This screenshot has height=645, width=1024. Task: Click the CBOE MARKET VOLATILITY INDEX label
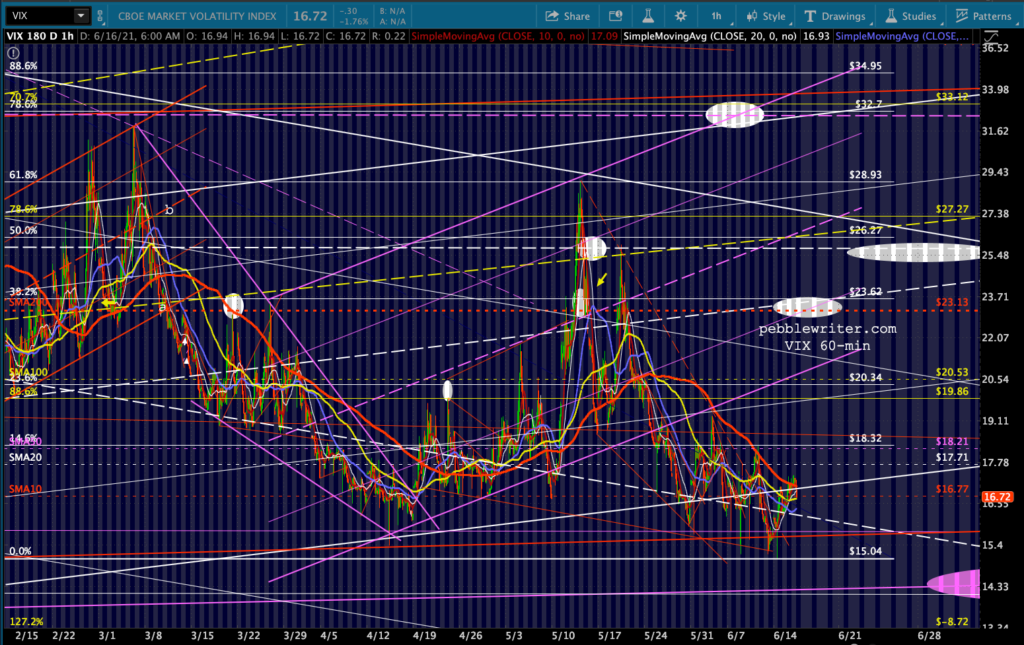(197, 16)
